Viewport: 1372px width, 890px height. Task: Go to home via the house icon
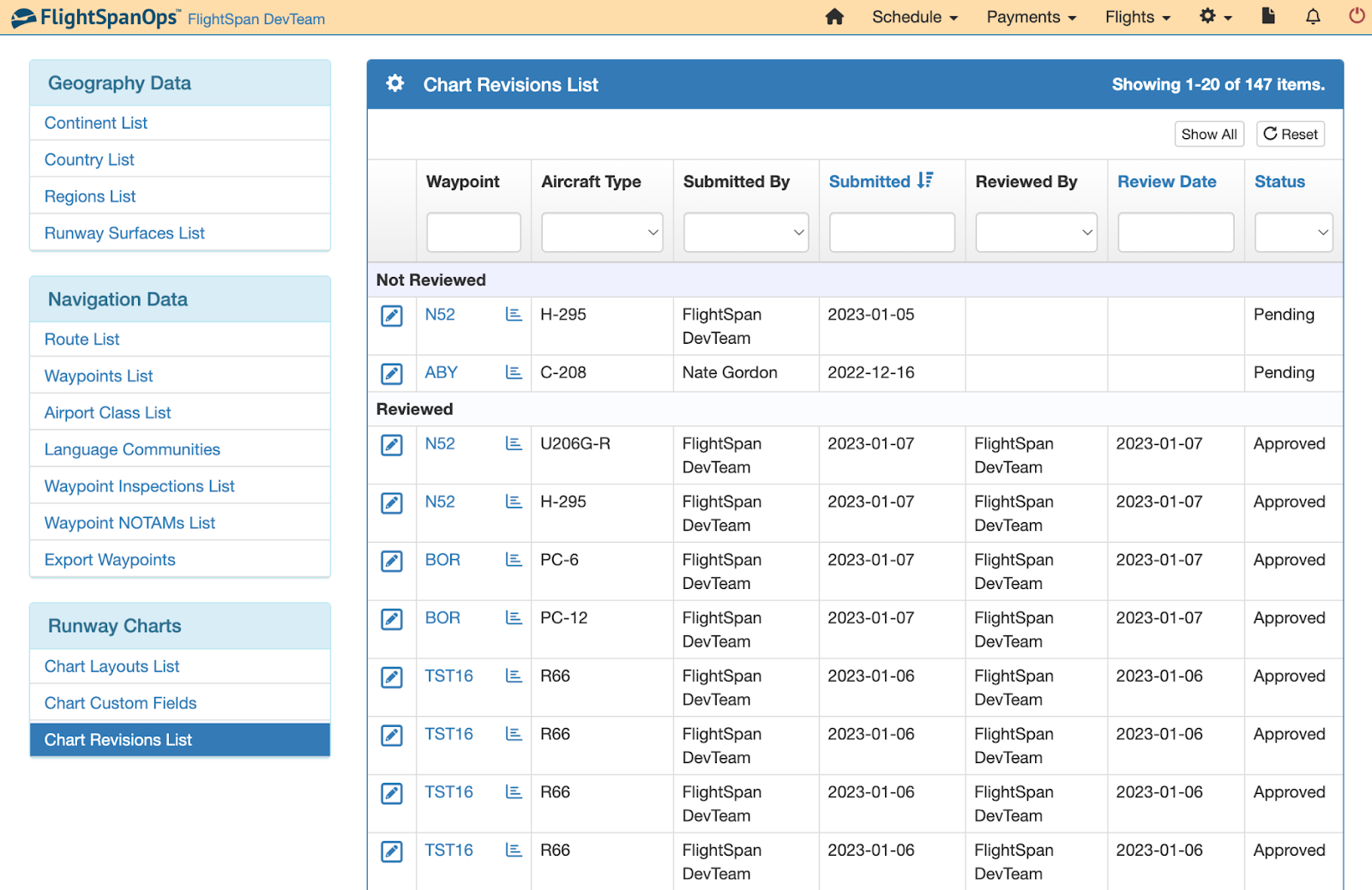coord(834,16)
